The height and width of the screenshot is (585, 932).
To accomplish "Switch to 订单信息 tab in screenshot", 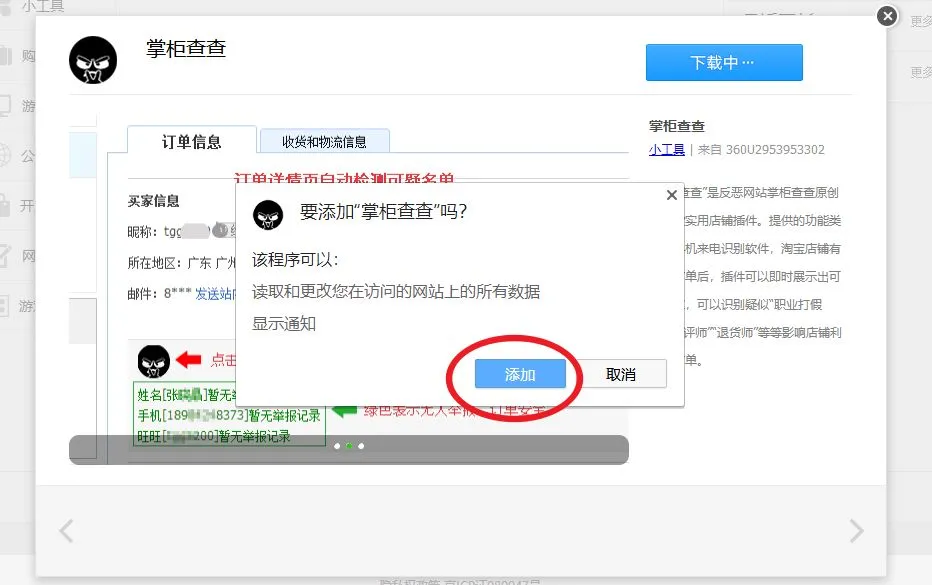I will [191, 141].
